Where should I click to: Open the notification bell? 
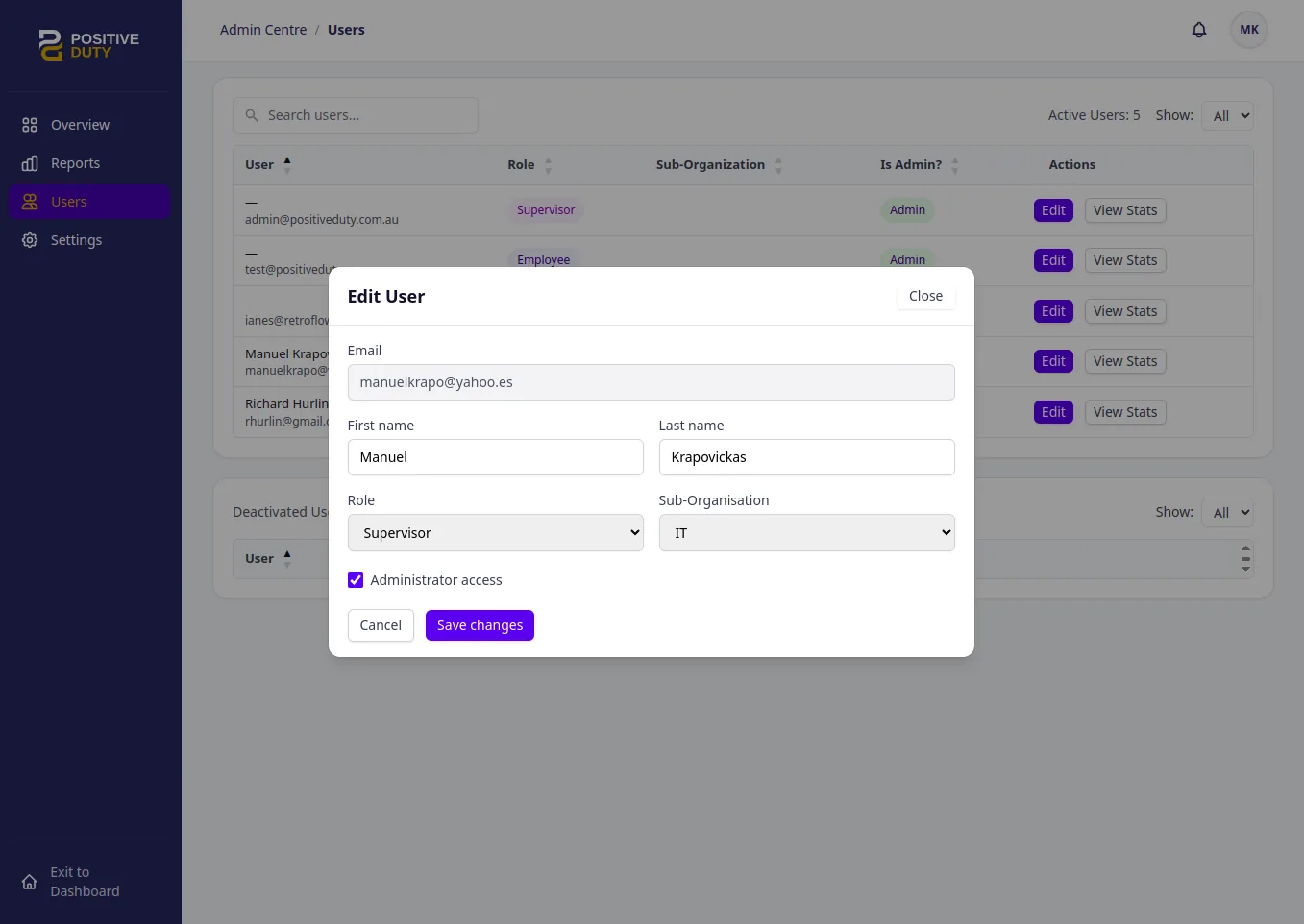(x=1199, y=30)
